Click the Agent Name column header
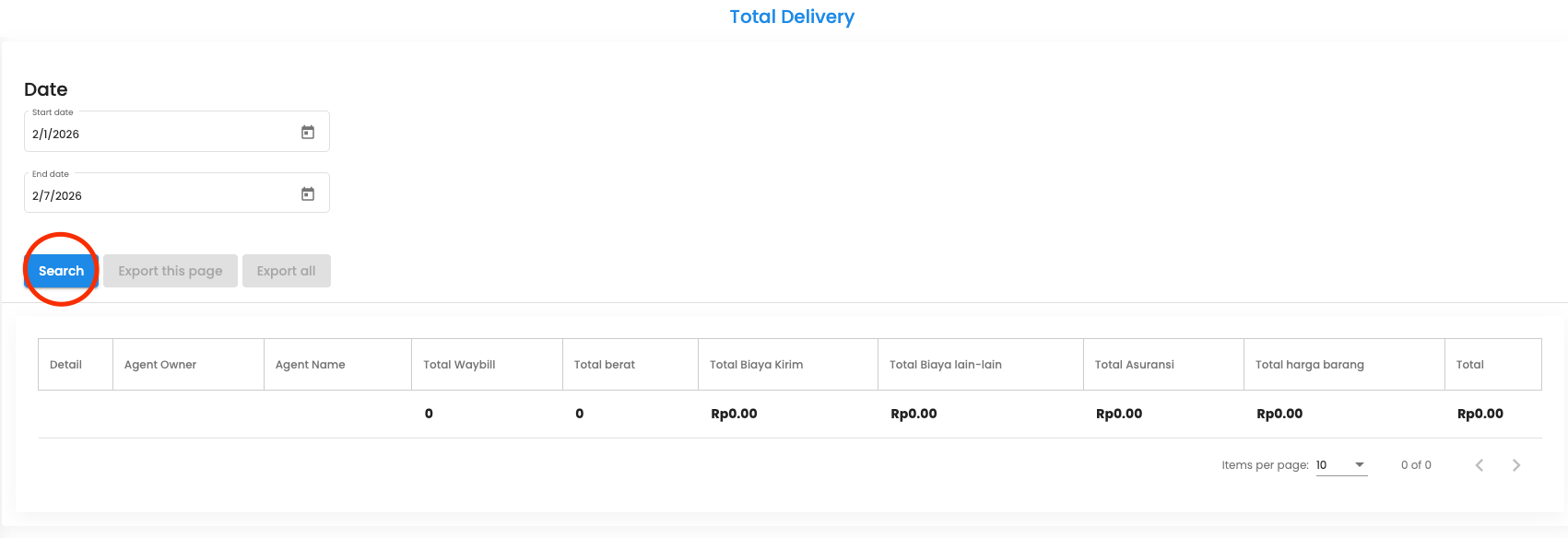The width and height of the screenshot is (1568, 538). click(x=311, y=365)
